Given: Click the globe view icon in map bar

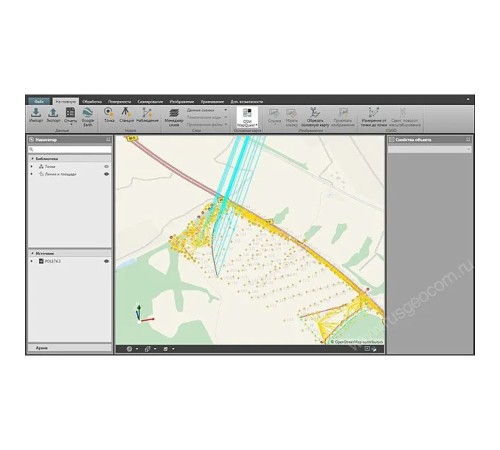Looking at the screenshot, I should [x=129, y=349].
